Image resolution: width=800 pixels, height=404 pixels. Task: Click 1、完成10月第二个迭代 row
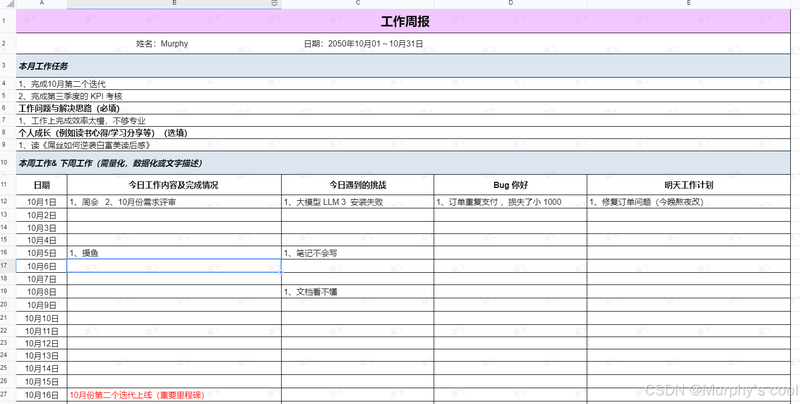403,84
